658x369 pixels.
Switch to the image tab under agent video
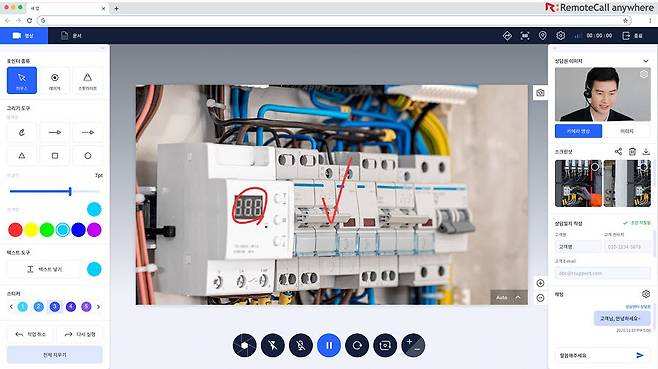pos(627,131)
